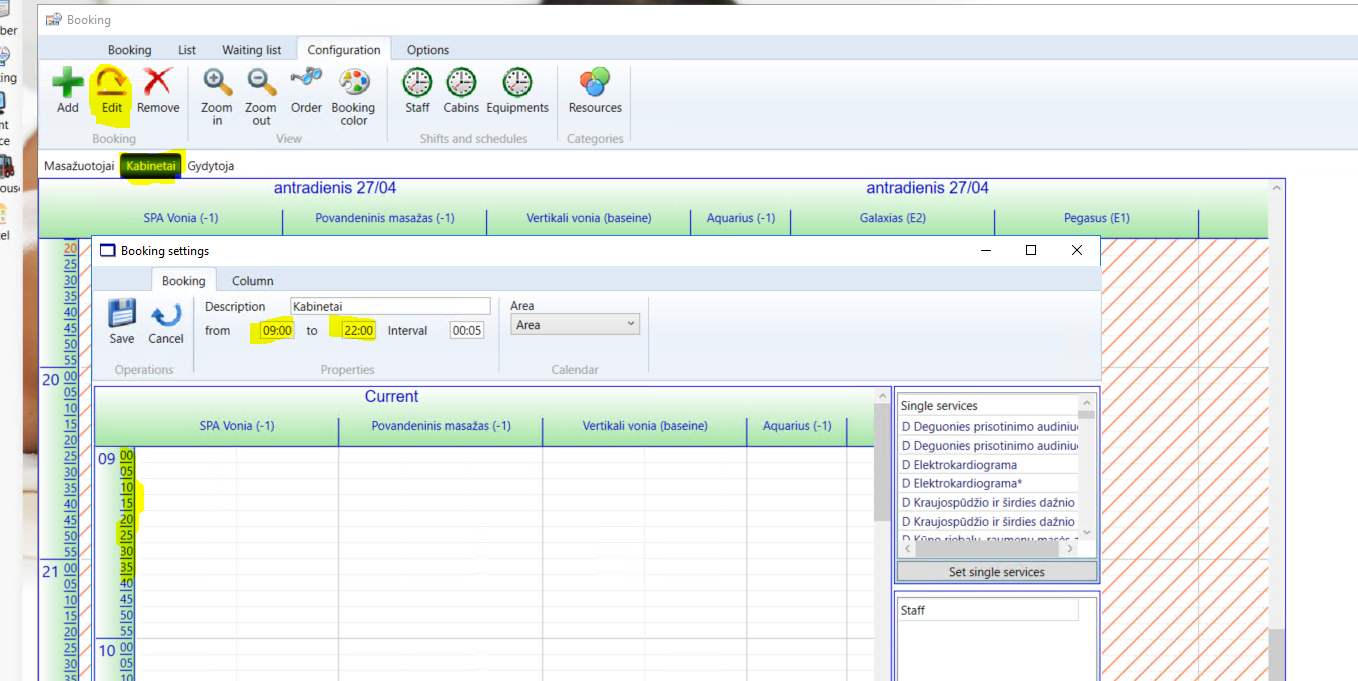This screenshot has height=681, width=1358.
Task: Click the Interval field 00:05
Action: (467, 331)
